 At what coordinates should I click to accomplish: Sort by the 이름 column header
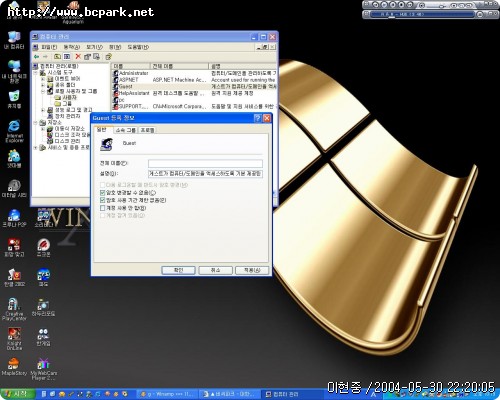coord(130,66)
